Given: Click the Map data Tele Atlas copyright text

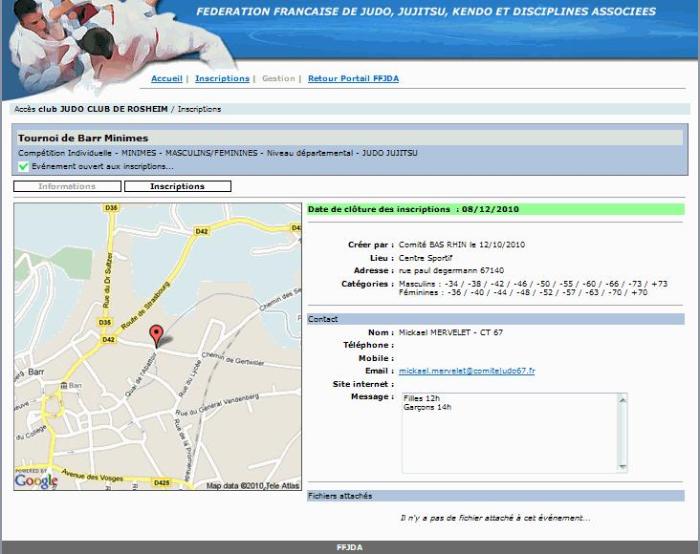Looking at the screenshot, I should coord(252,485).
